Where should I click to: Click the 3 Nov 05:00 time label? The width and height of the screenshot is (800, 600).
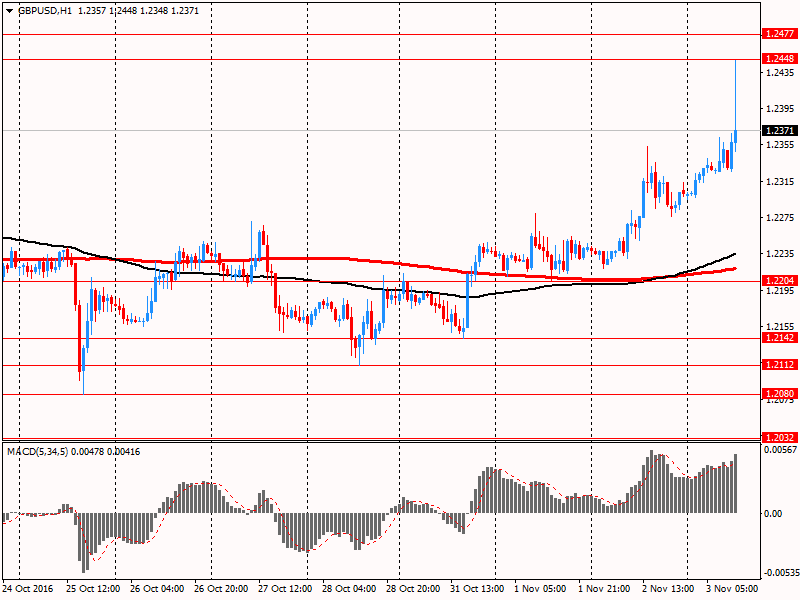pyautogui.click(x=732, y=589)
